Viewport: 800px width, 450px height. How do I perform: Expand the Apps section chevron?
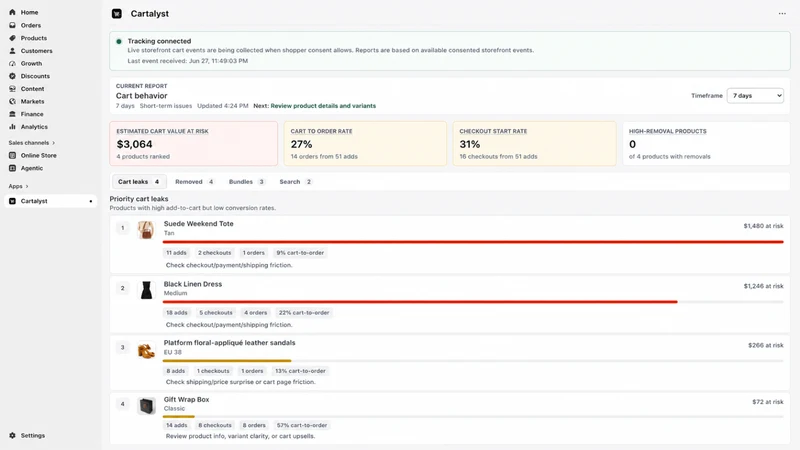27,186
